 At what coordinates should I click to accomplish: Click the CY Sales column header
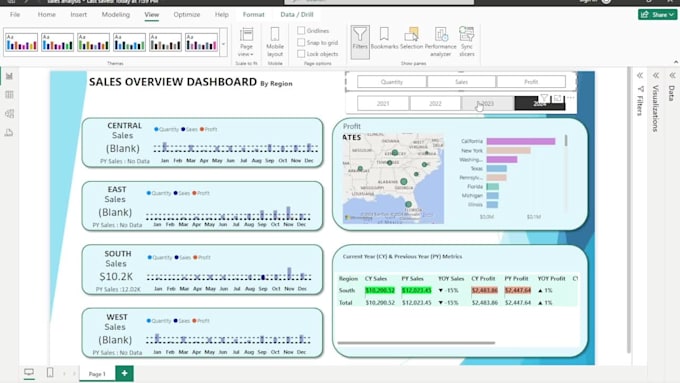(376, 278)
